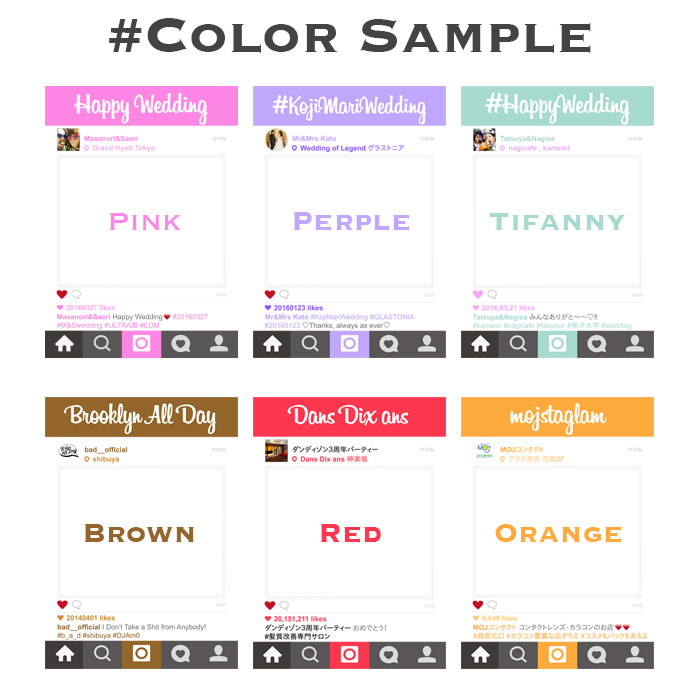Tap the orange camera icon in the Orange sample
Image resolution: width=700 pixels, height=700 pixels.
(x=557, y=655)
